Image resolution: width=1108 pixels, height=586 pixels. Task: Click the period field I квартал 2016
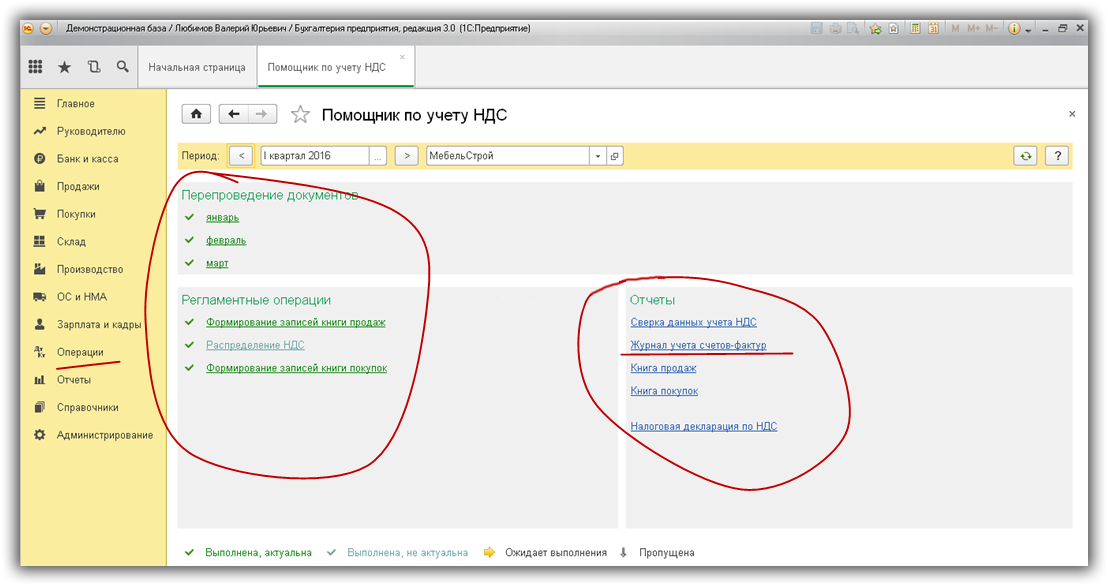(x=314, y=156)
